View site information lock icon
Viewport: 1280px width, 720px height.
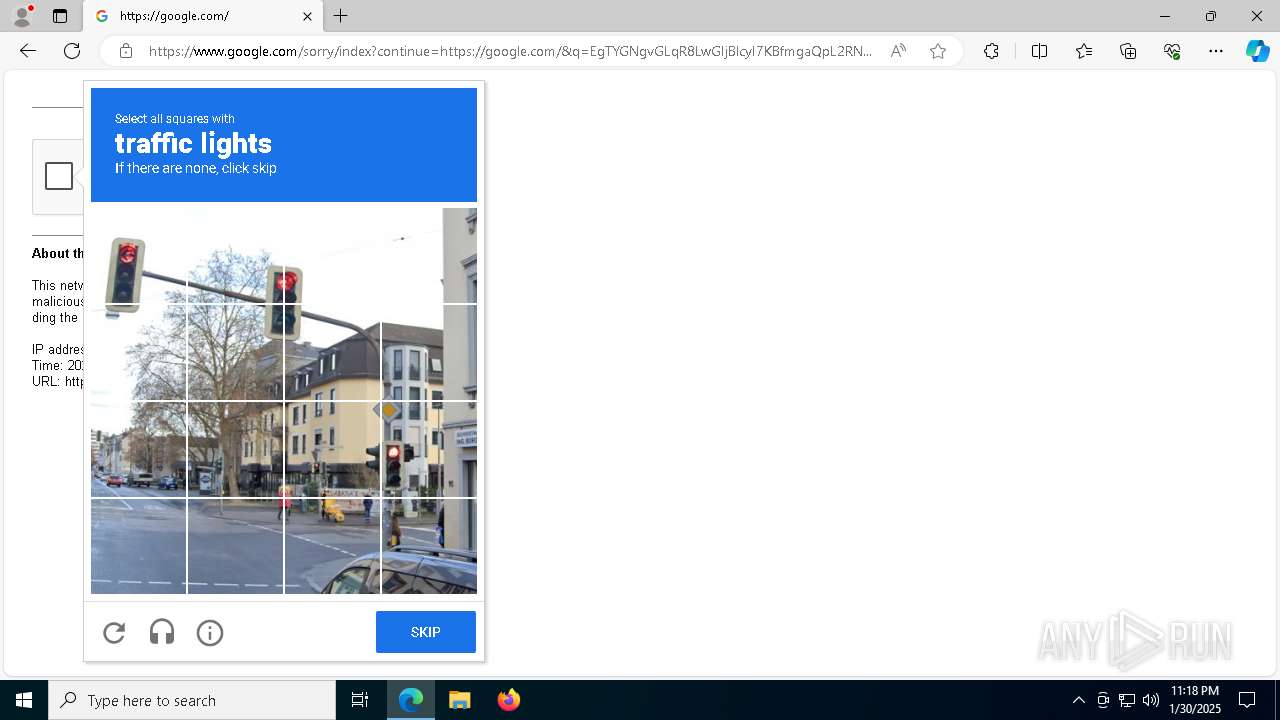pyautogui.click(x=126, y=51)
